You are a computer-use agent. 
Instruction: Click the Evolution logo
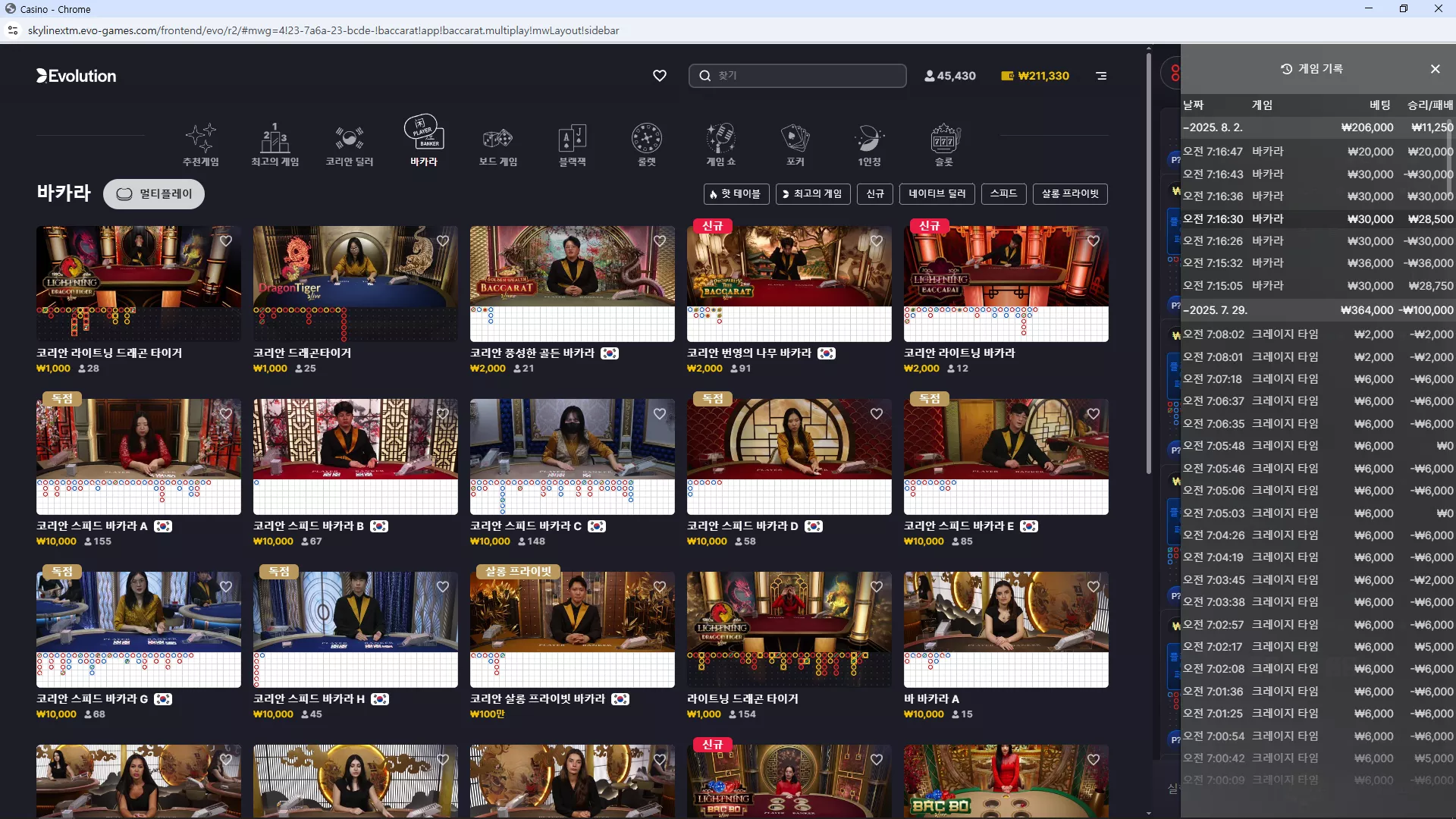77,76
